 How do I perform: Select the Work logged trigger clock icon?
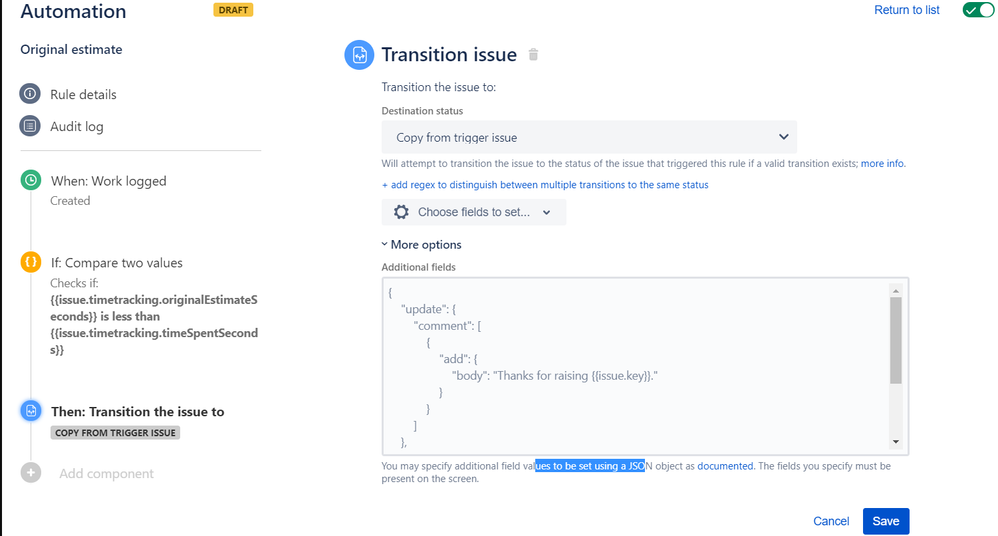click(x=31, y=180)
